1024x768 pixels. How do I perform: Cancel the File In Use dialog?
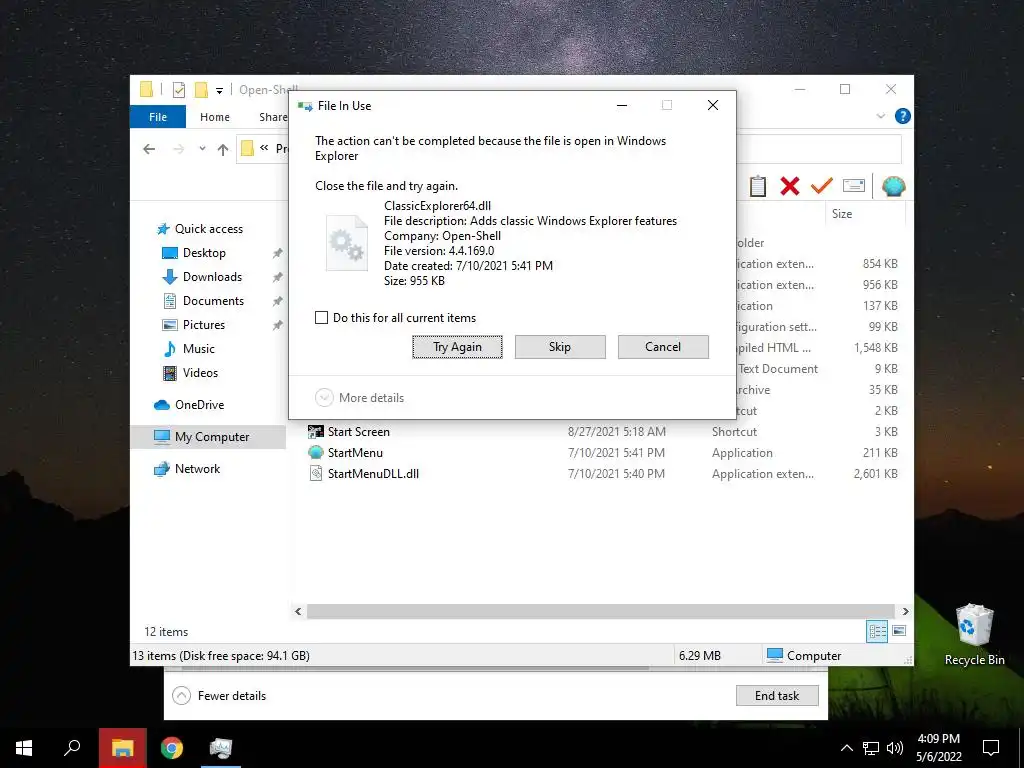coord(663,347)
